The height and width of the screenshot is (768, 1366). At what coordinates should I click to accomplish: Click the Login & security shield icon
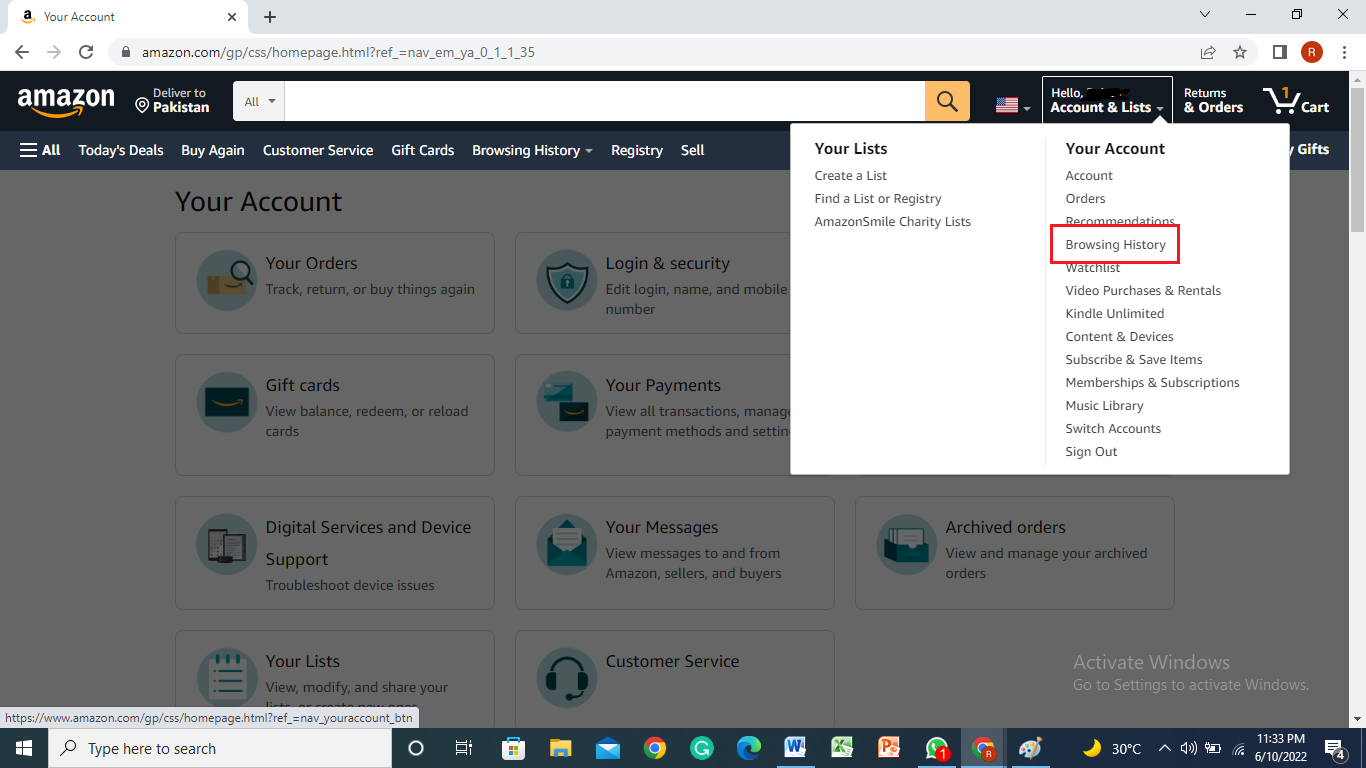pyautogui.click(x=567, y=280)
